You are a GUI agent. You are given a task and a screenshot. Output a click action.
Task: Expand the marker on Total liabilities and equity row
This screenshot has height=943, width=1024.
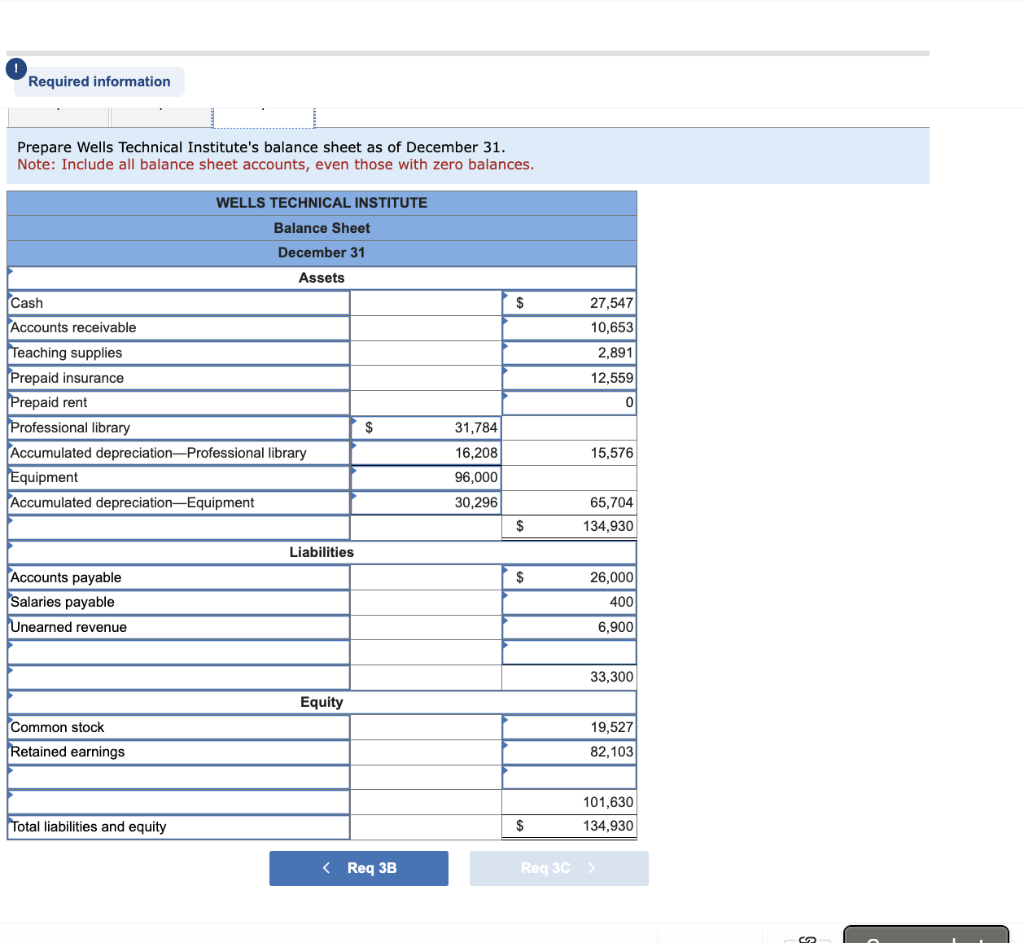(x=9, y=820)
